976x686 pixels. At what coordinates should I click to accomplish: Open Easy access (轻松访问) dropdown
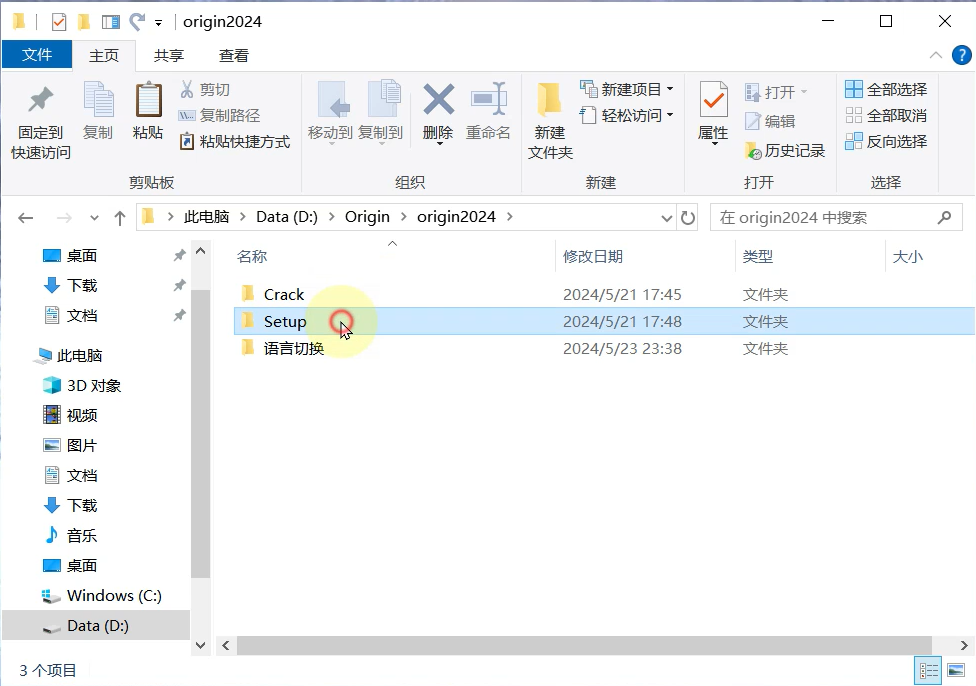(626, 116)
